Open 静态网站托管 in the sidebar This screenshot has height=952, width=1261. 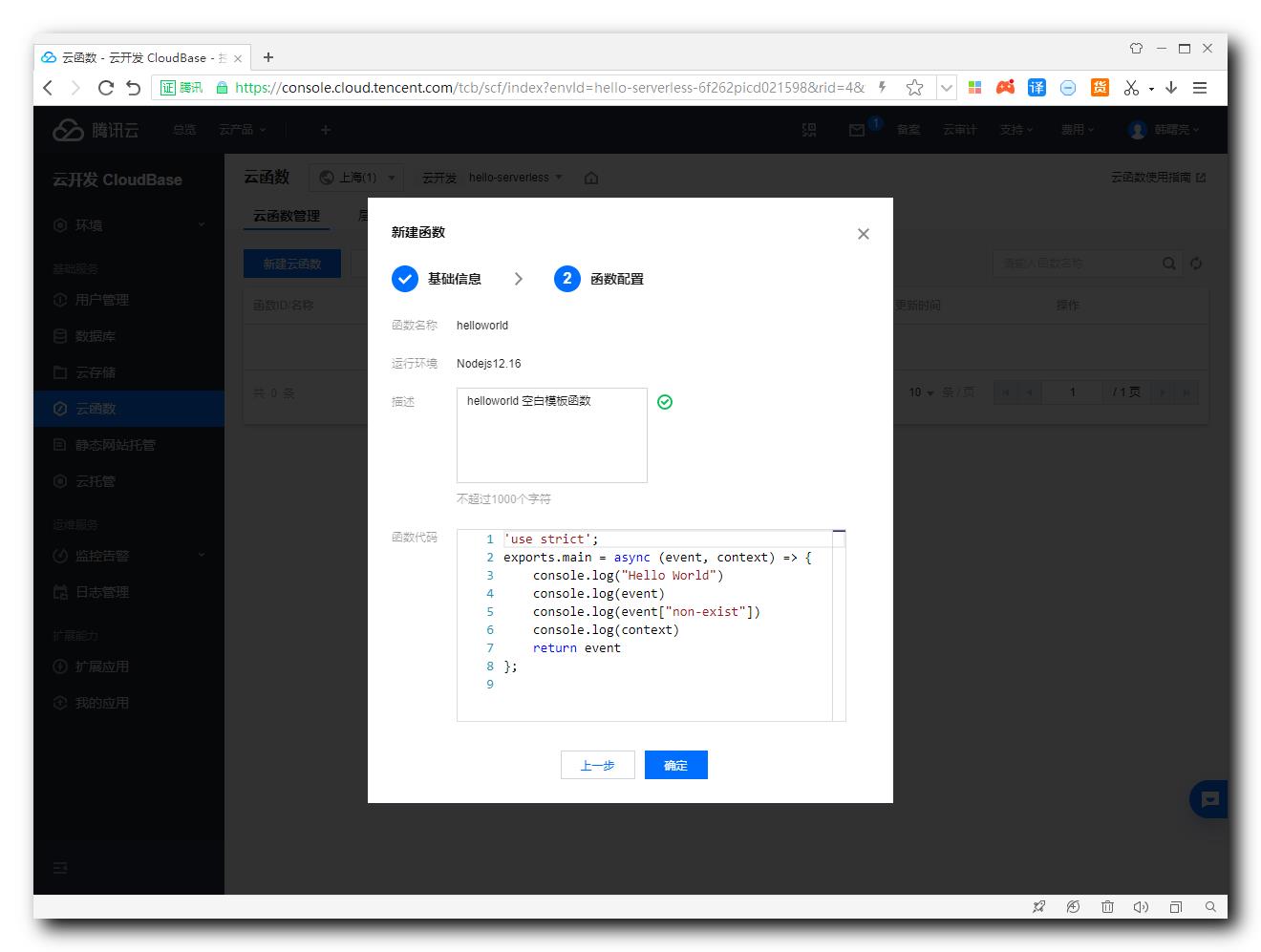129,445
